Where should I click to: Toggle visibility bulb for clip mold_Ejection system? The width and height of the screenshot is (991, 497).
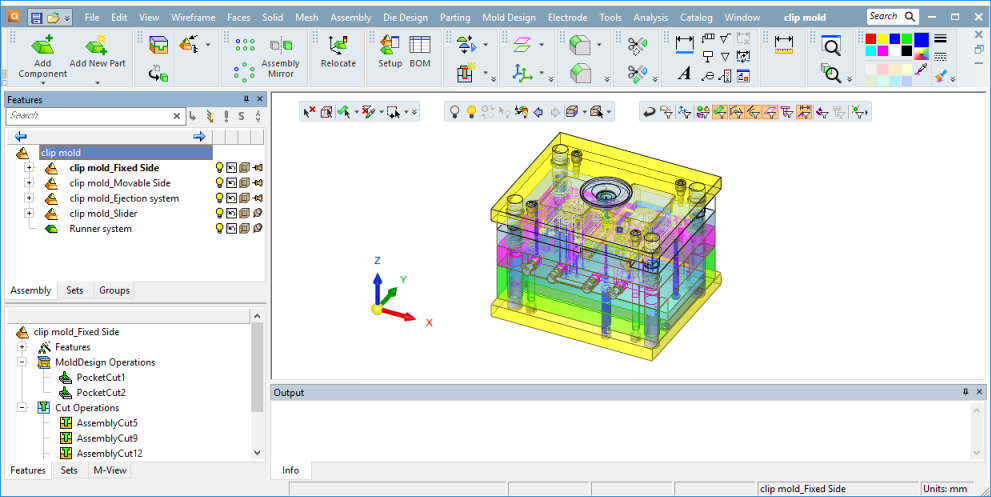pos(219,198)
